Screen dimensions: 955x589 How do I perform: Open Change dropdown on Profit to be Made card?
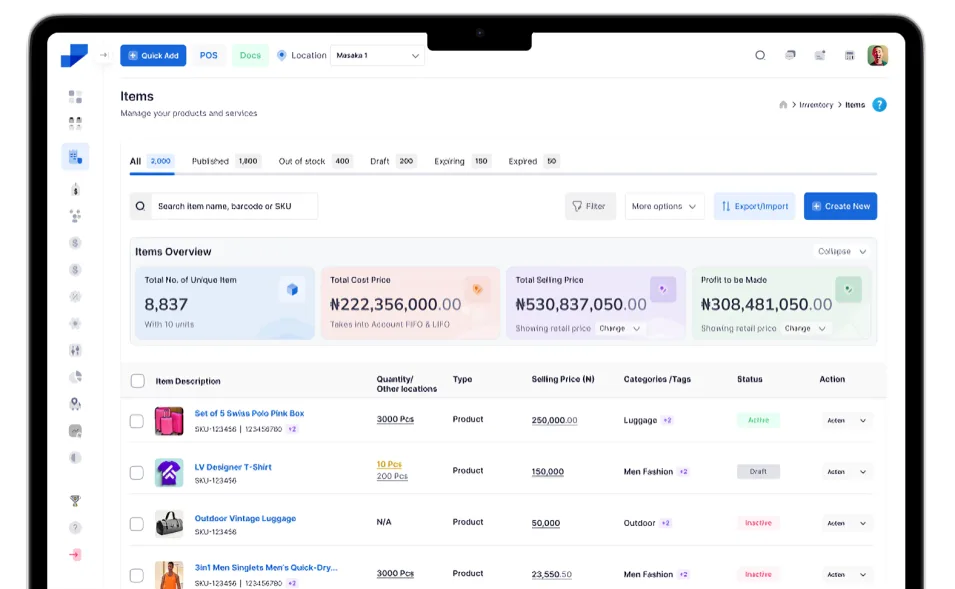tap(805, 328)
